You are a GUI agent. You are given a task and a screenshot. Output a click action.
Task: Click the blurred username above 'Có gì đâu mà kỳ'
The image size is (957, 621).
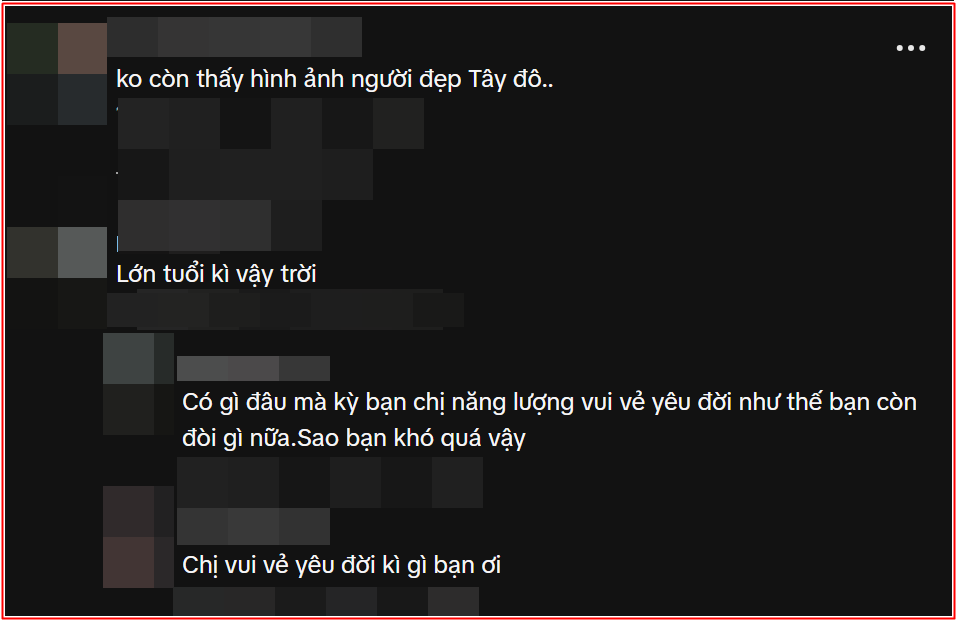(253, 368)
